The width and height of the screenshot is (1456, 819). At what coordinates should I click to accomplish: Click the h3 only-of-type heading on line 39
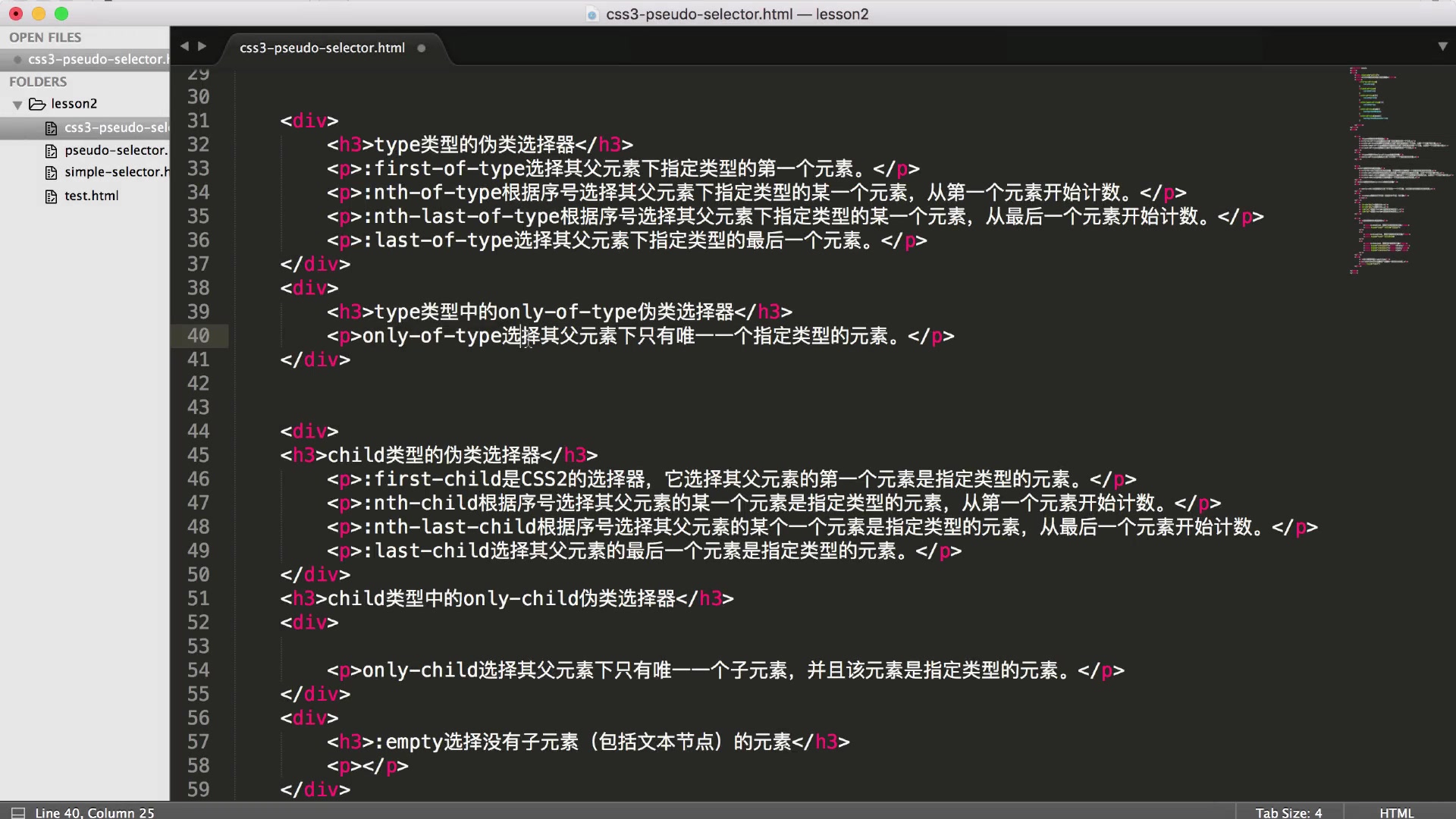554,312
